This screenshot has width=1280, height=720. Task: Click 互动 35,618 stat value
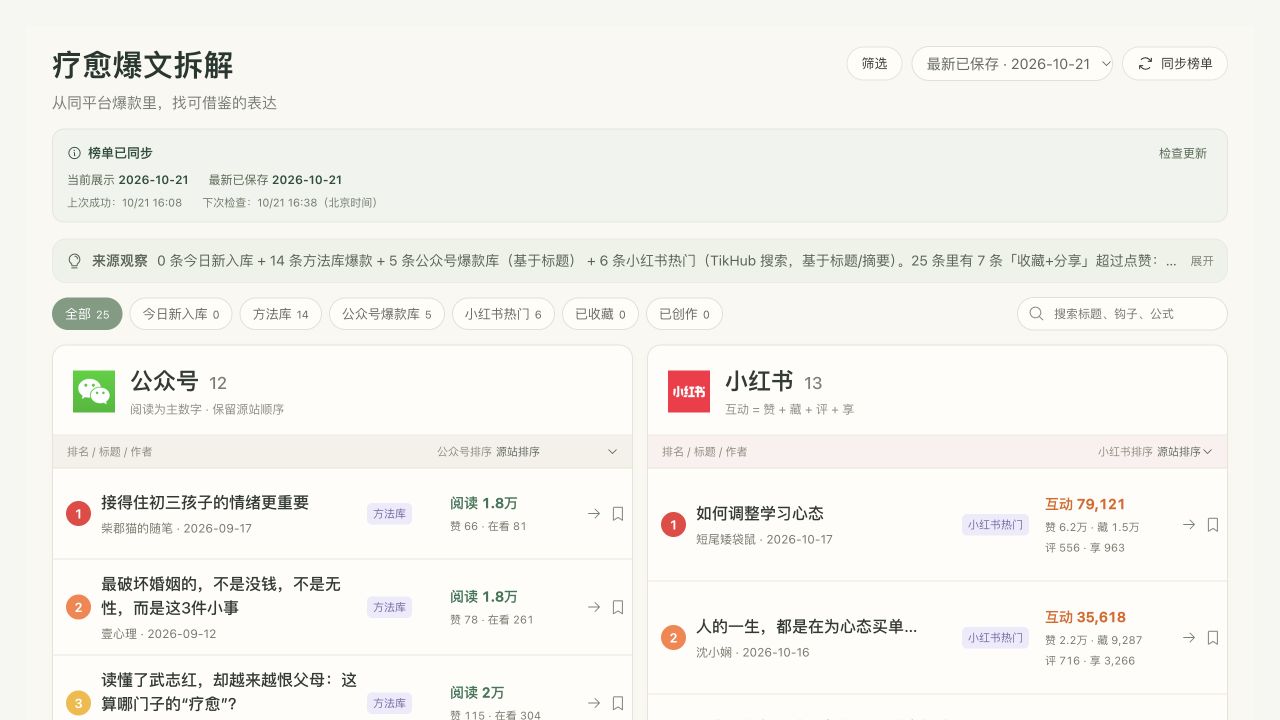(x=1085, y=617)
